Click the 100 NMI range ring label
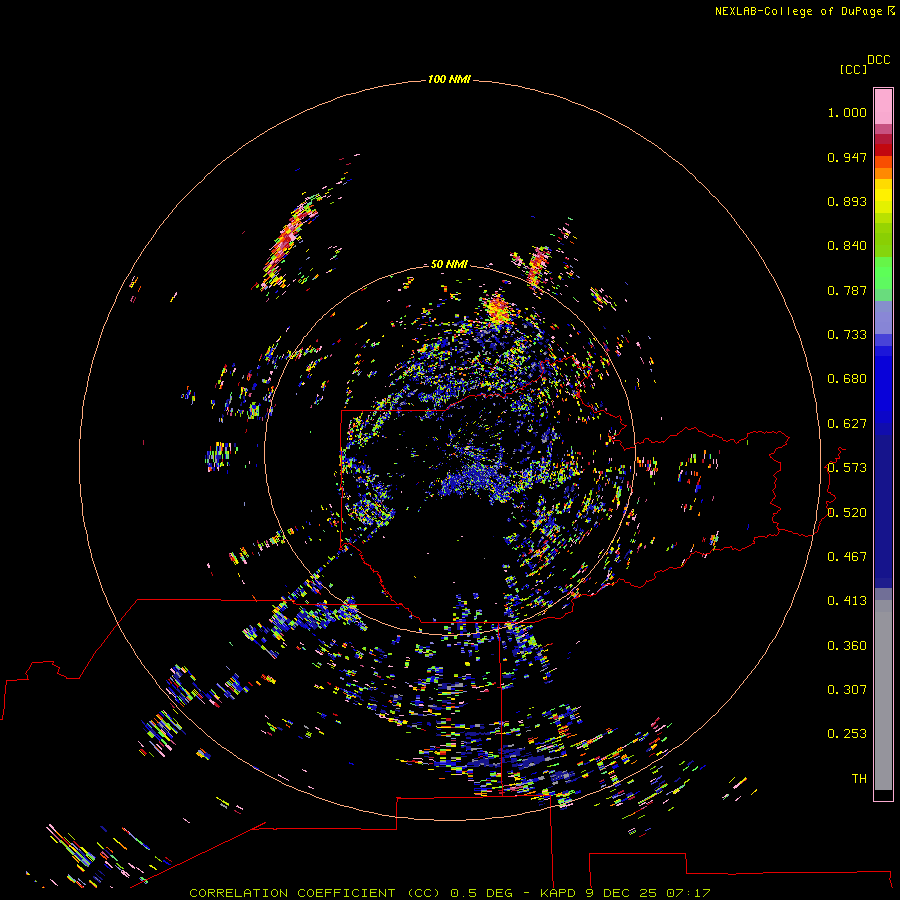This screenshot has height=900, width=900. [448, 79]
